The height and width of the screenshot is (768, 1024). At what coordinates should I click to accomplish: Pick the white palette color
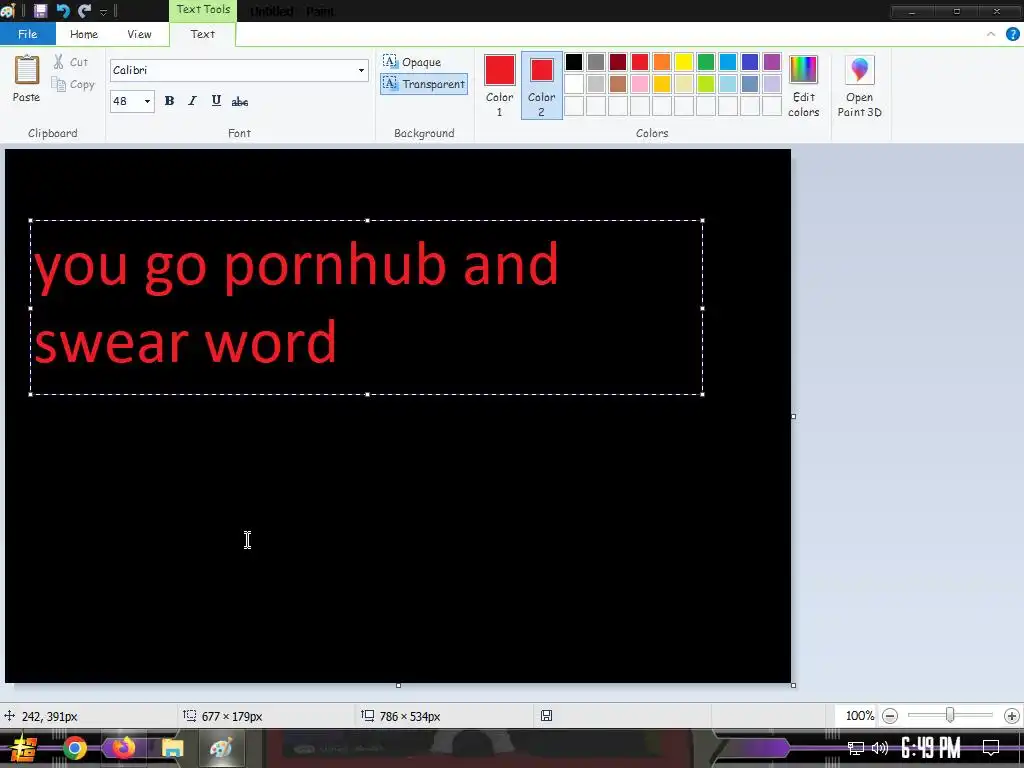pos(574,84)
